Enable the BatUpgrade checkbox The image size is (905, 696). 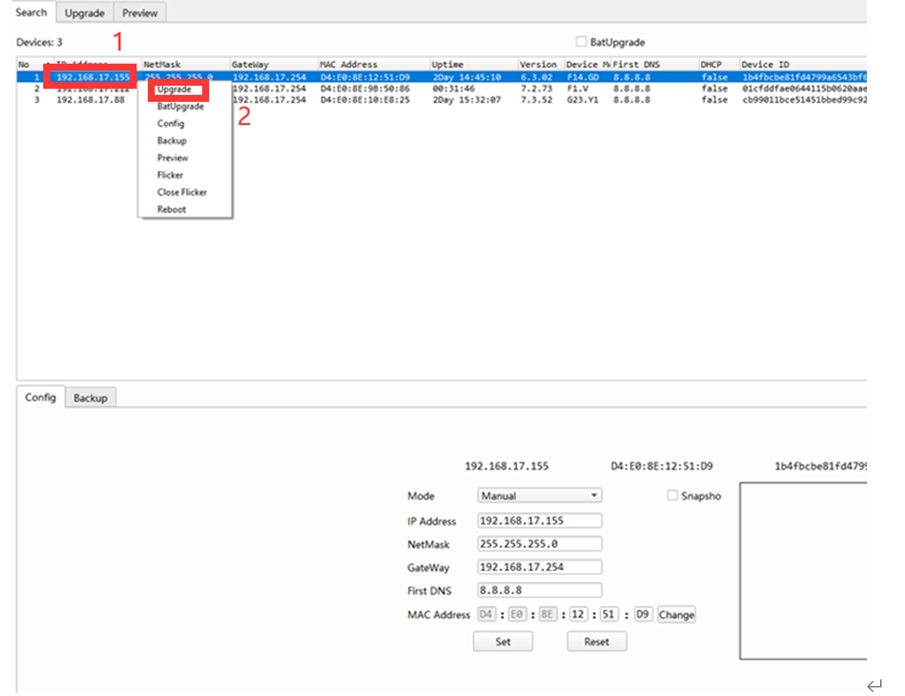tap(581, 42)
